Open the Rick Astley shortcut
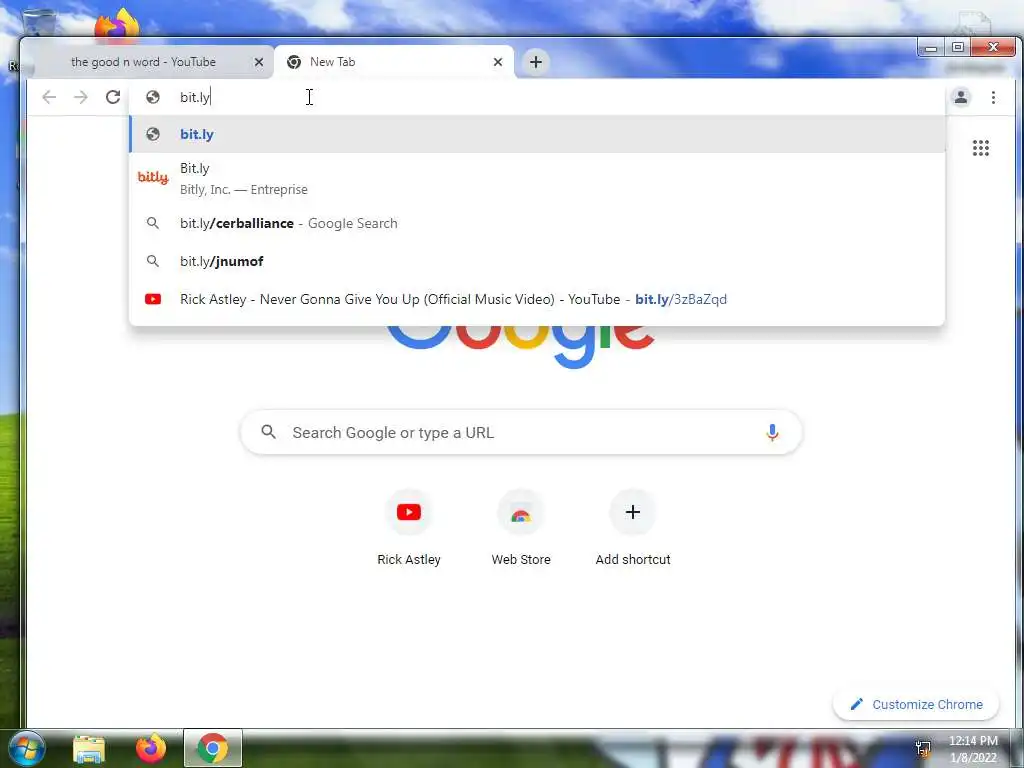The height and width of the screenshot is (768, 1024). tap(409, 528)
